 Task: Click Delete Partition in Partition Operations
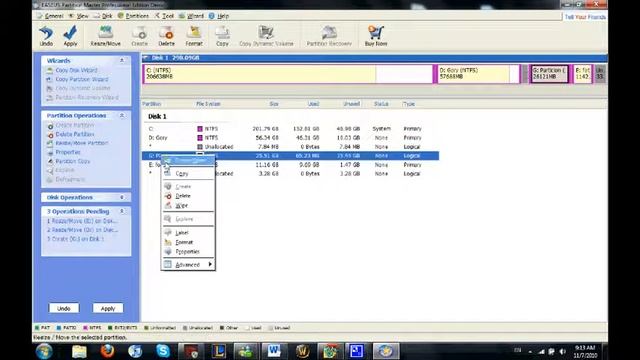[x=75, y=134]
